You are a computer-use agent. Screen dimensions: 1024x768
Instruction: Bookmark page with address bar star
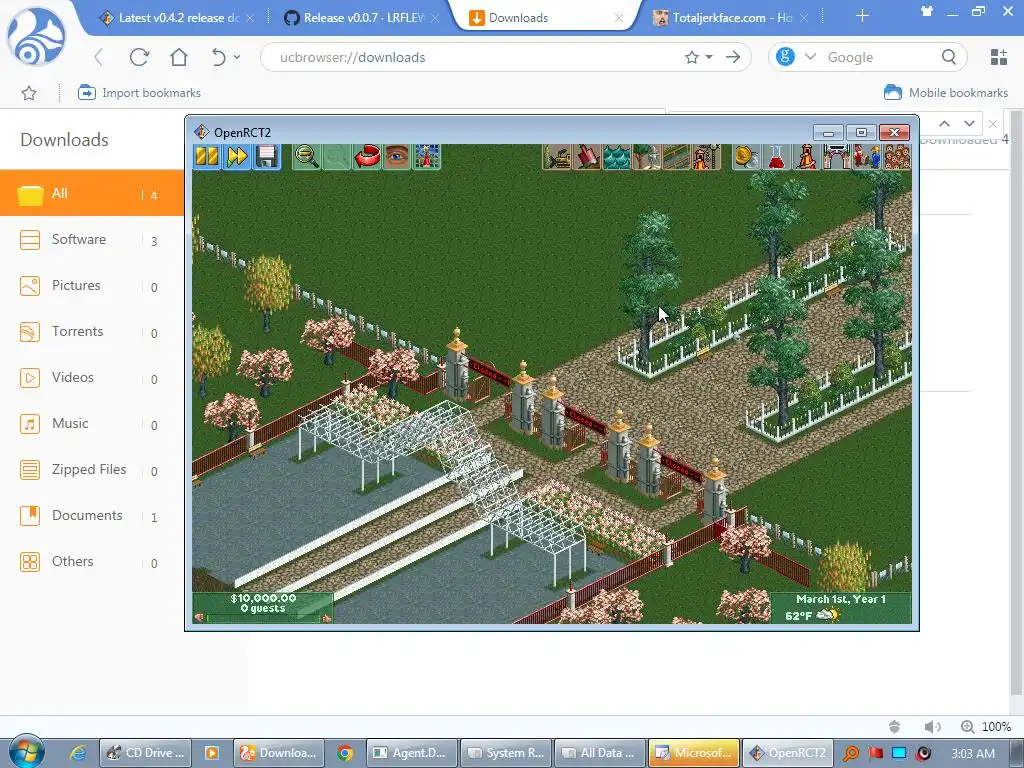[x=692, y=57]
